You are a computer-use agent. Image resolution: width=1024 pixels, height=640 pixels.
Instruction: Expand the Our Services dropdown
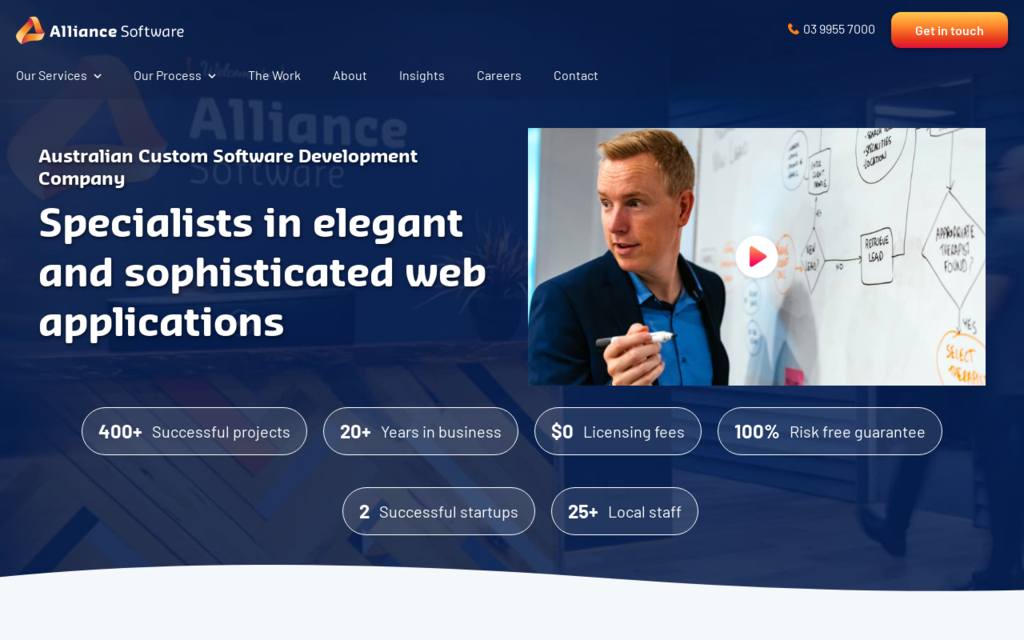tap(51, 75)
